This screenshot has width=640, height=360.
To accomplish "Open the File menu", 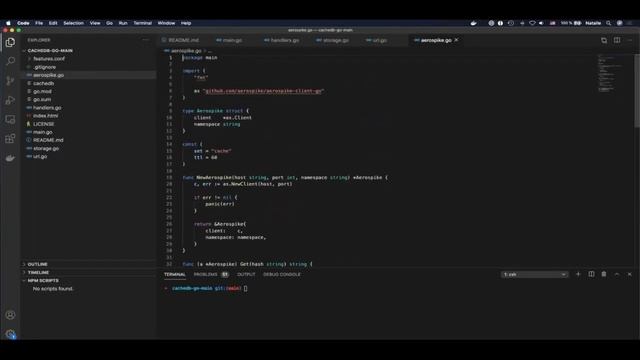I will tap(39, 23).
